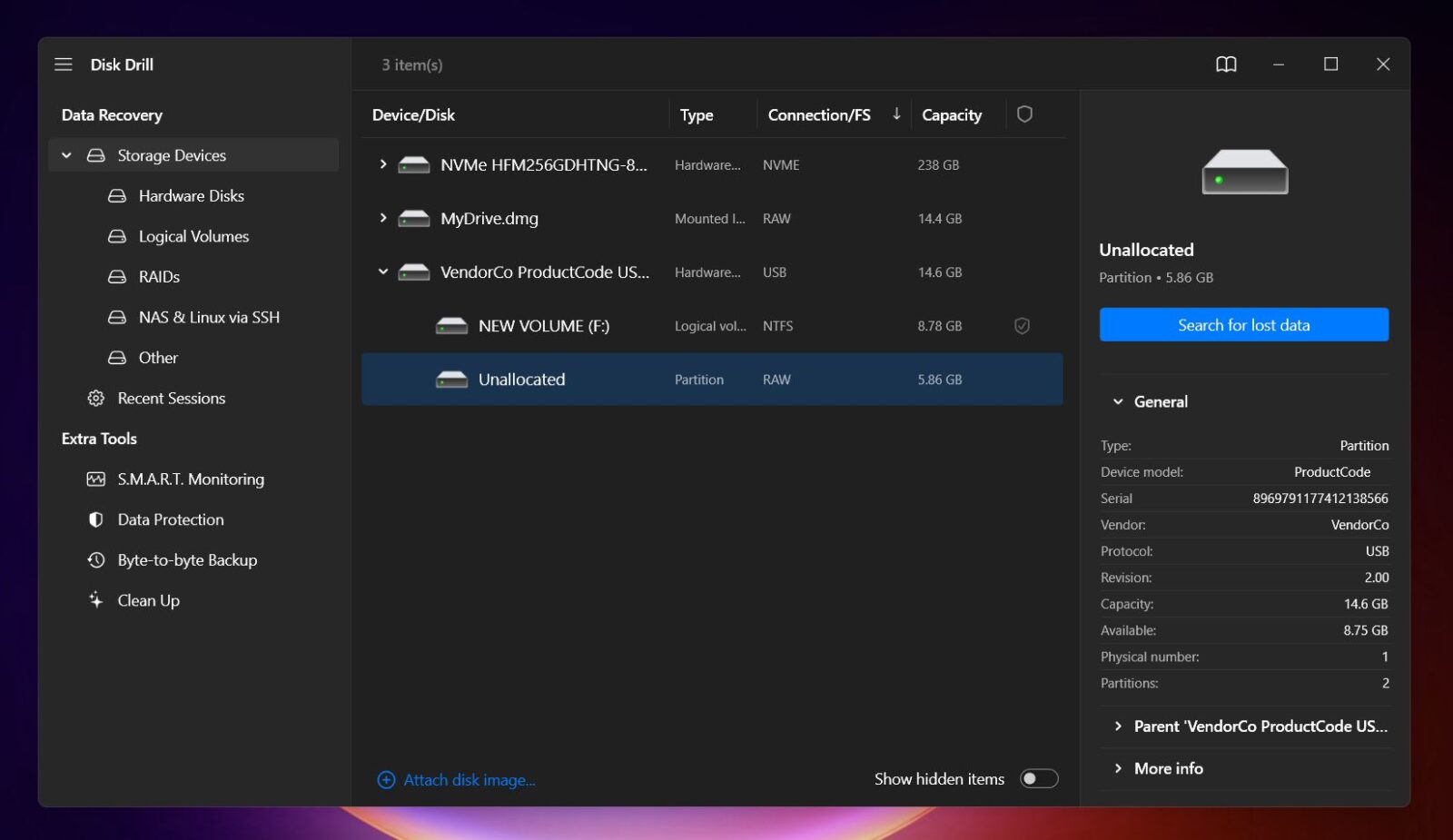
Task: Select the Data Protection shield icon
Action: coord(96,519)
